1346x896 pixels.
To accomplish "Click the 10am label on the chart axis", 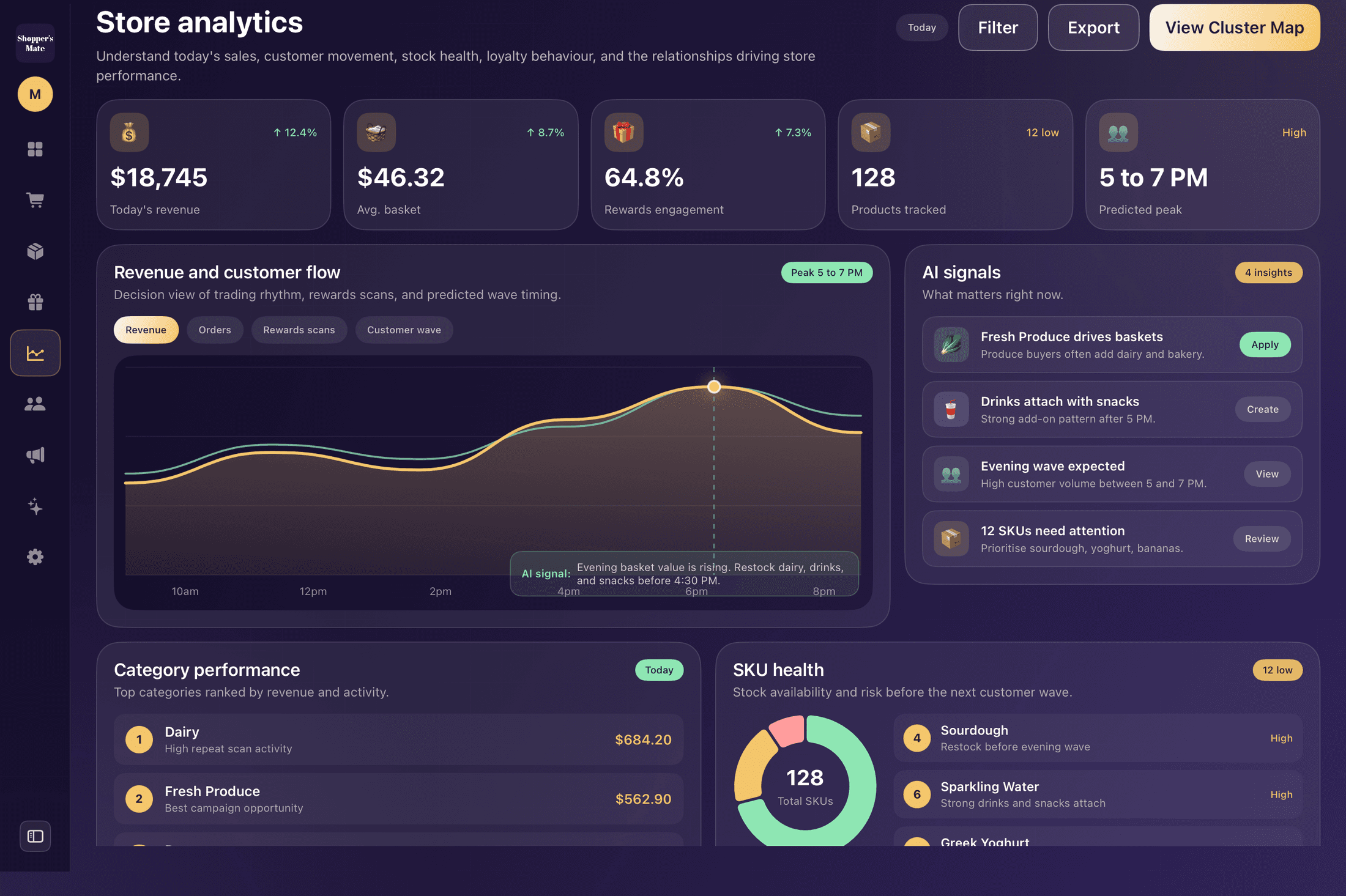I will 185,591.
